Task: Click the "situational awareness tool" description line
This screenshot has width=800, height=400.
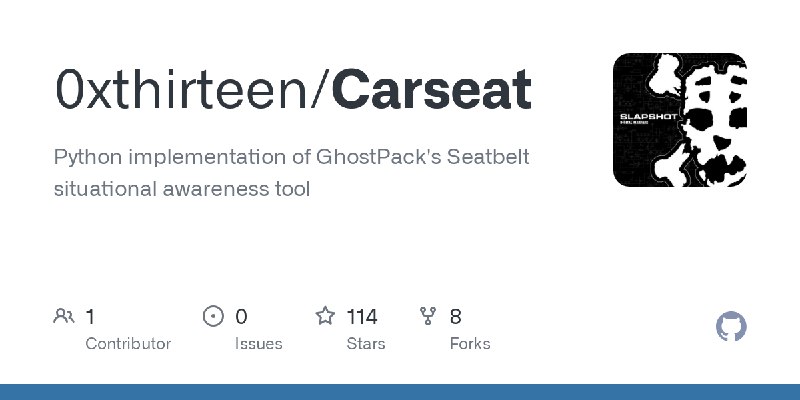Action: point(182,189)
